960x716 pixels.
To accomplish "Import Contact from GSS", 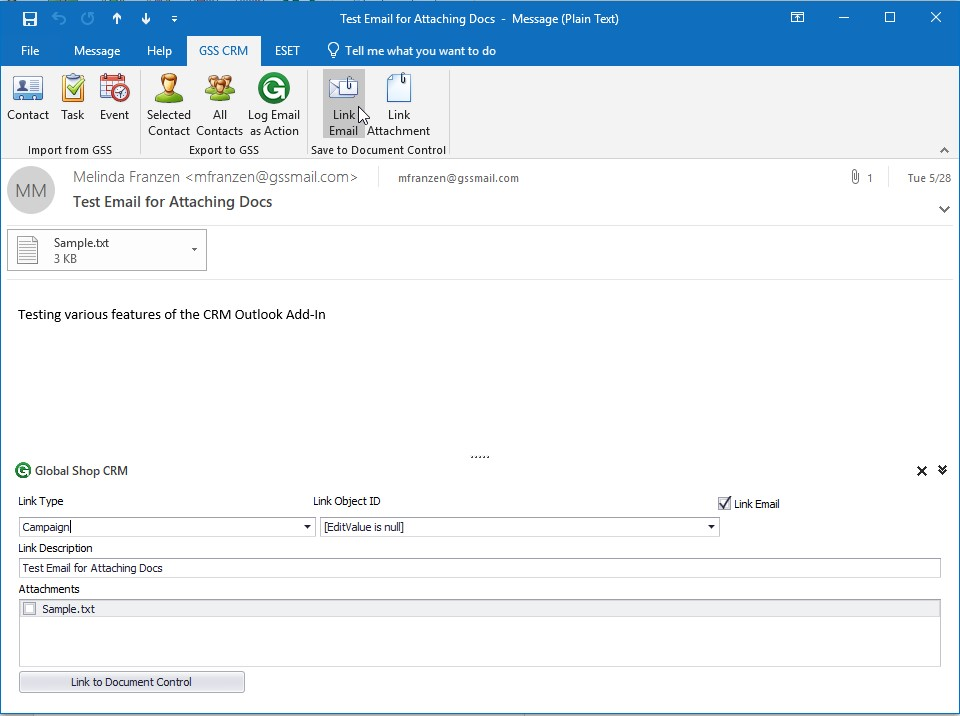I will coord(28,98).
